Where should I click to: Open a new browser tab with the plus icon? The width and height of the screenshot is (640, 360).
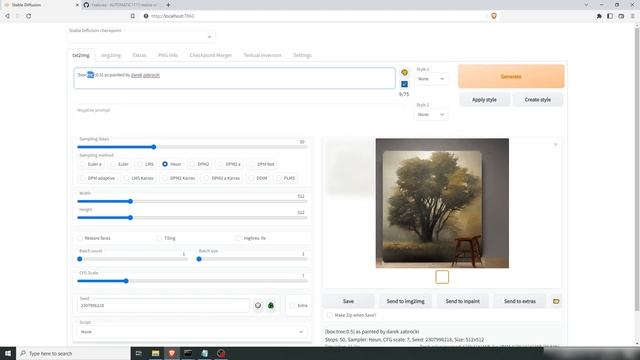click(x=168, y=5)
